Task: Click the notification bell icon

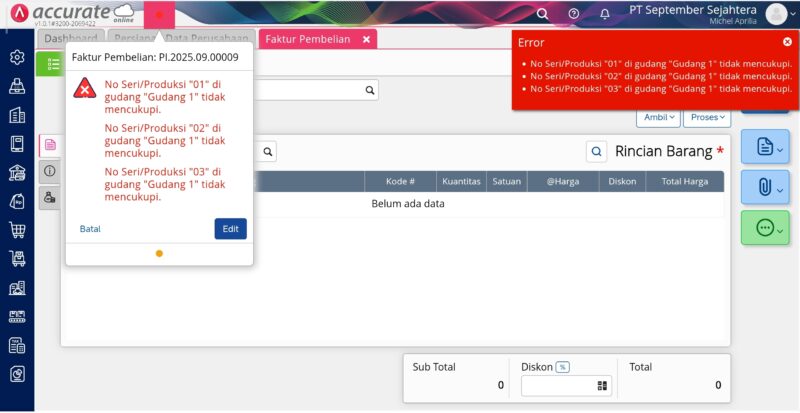Action: click(604, 14)
